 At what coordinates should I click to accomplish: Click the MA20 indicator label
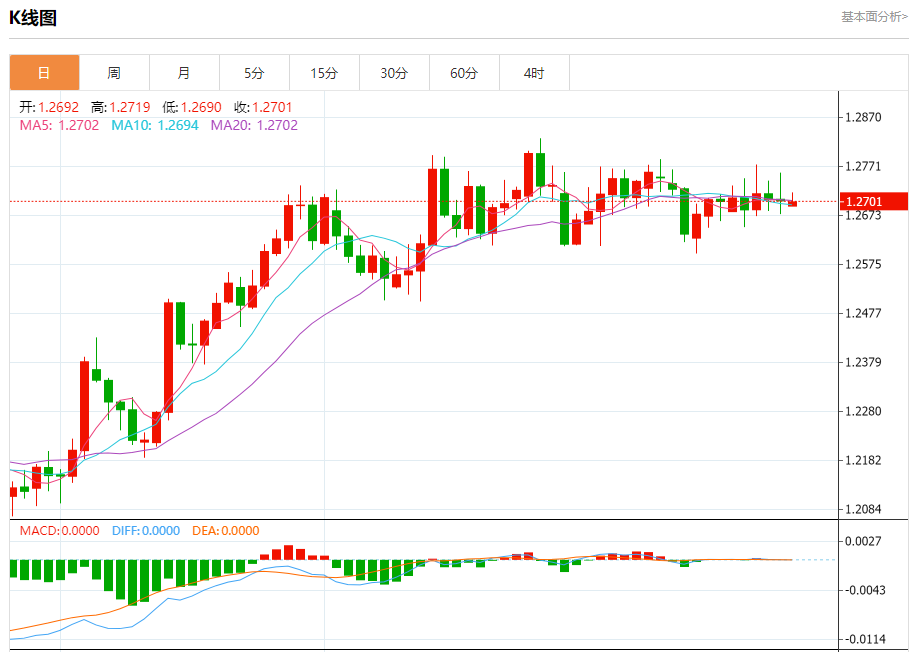point(253,125)
